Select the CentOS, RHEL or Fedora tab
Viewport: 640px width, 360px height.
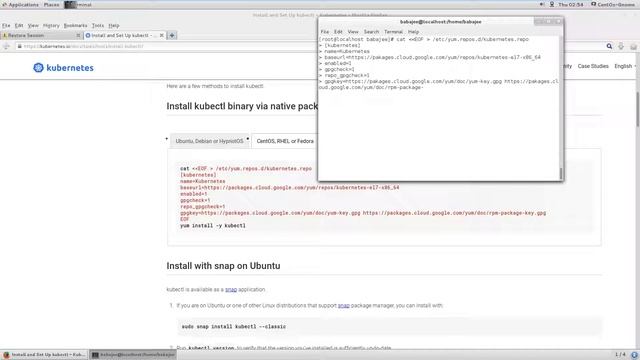(285, 141)
